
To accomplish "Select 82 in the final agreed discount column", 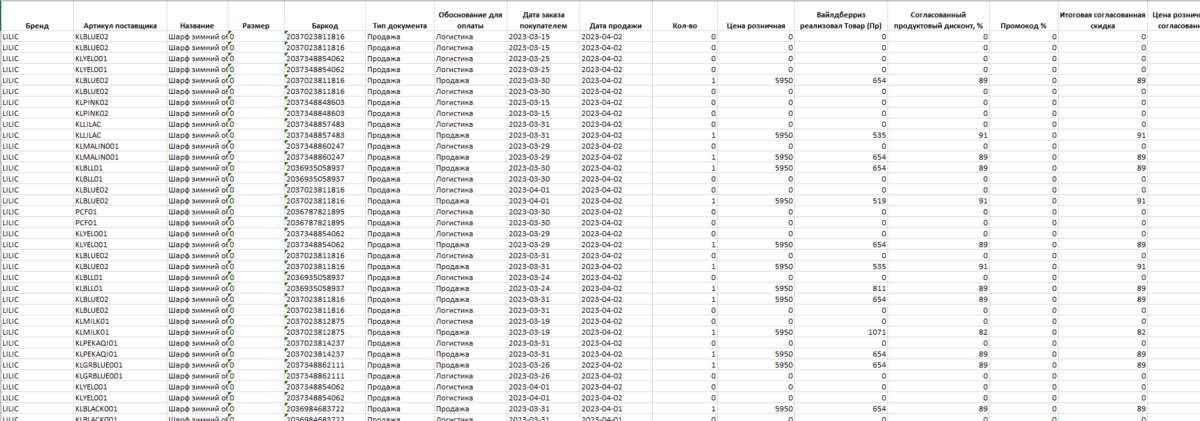I will (1102, 331).
